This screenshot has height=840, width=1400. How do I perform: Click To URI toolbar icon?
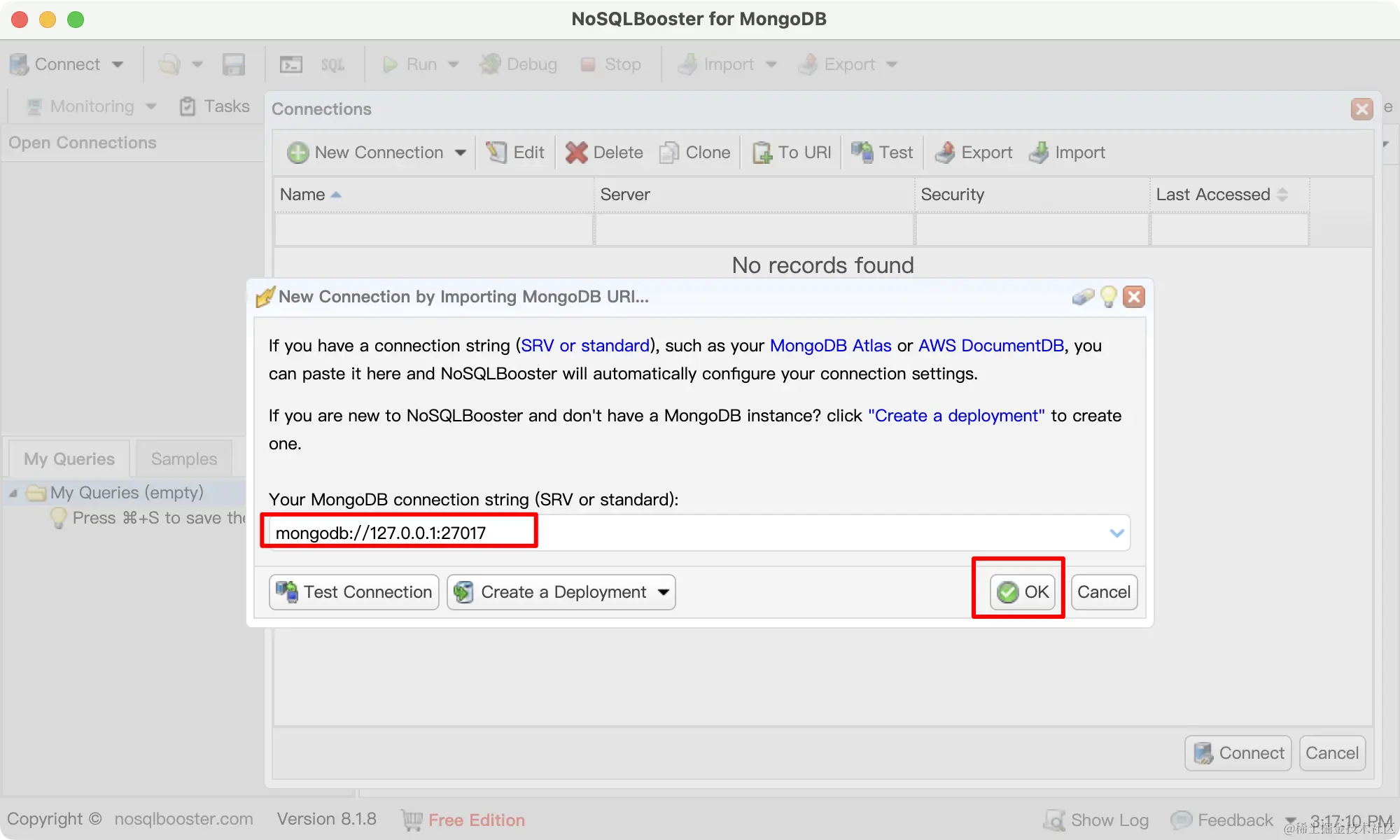point(762,153)
